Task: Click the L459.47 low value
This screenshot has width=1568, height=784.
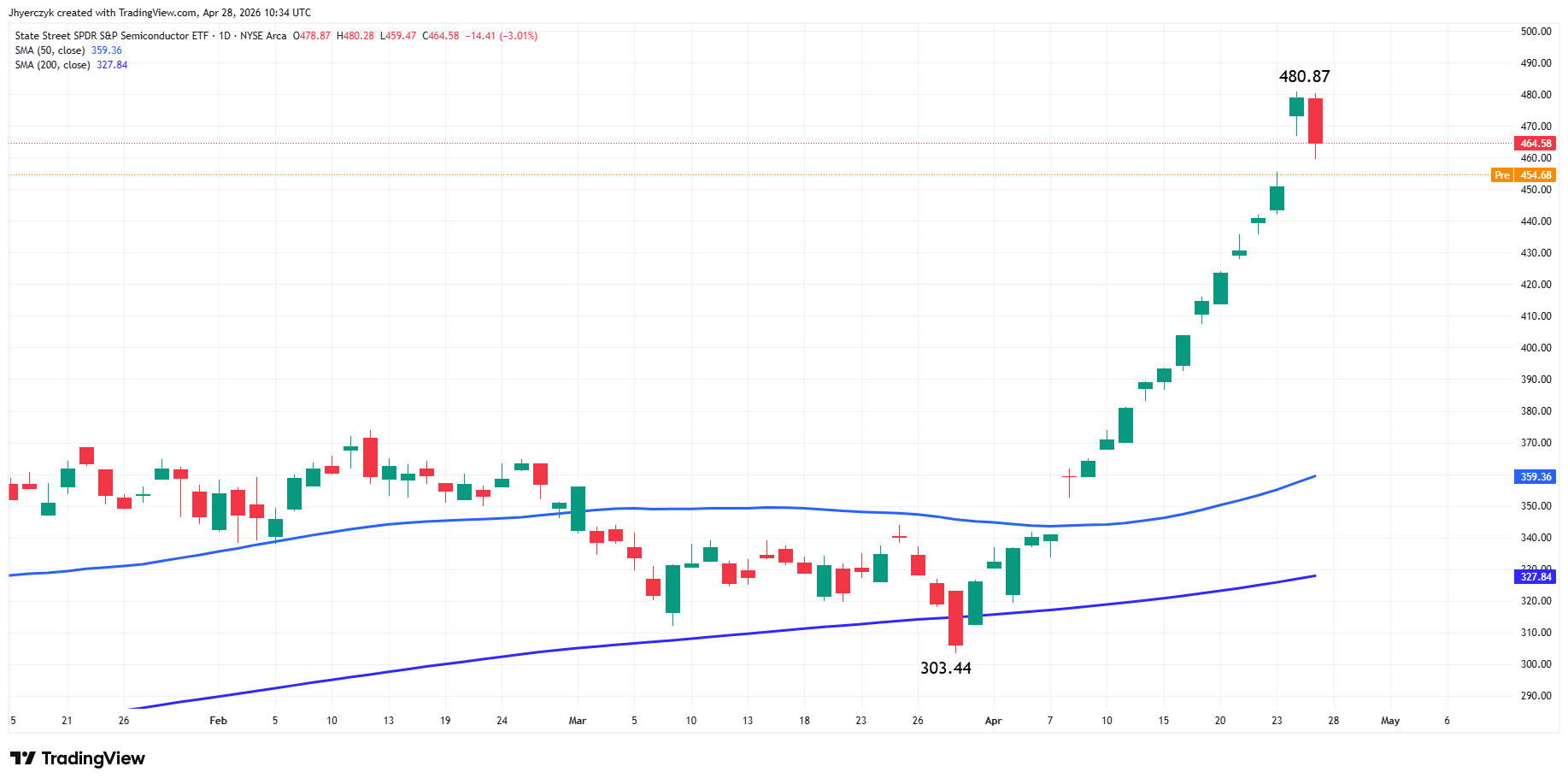Action: (398, 36)
